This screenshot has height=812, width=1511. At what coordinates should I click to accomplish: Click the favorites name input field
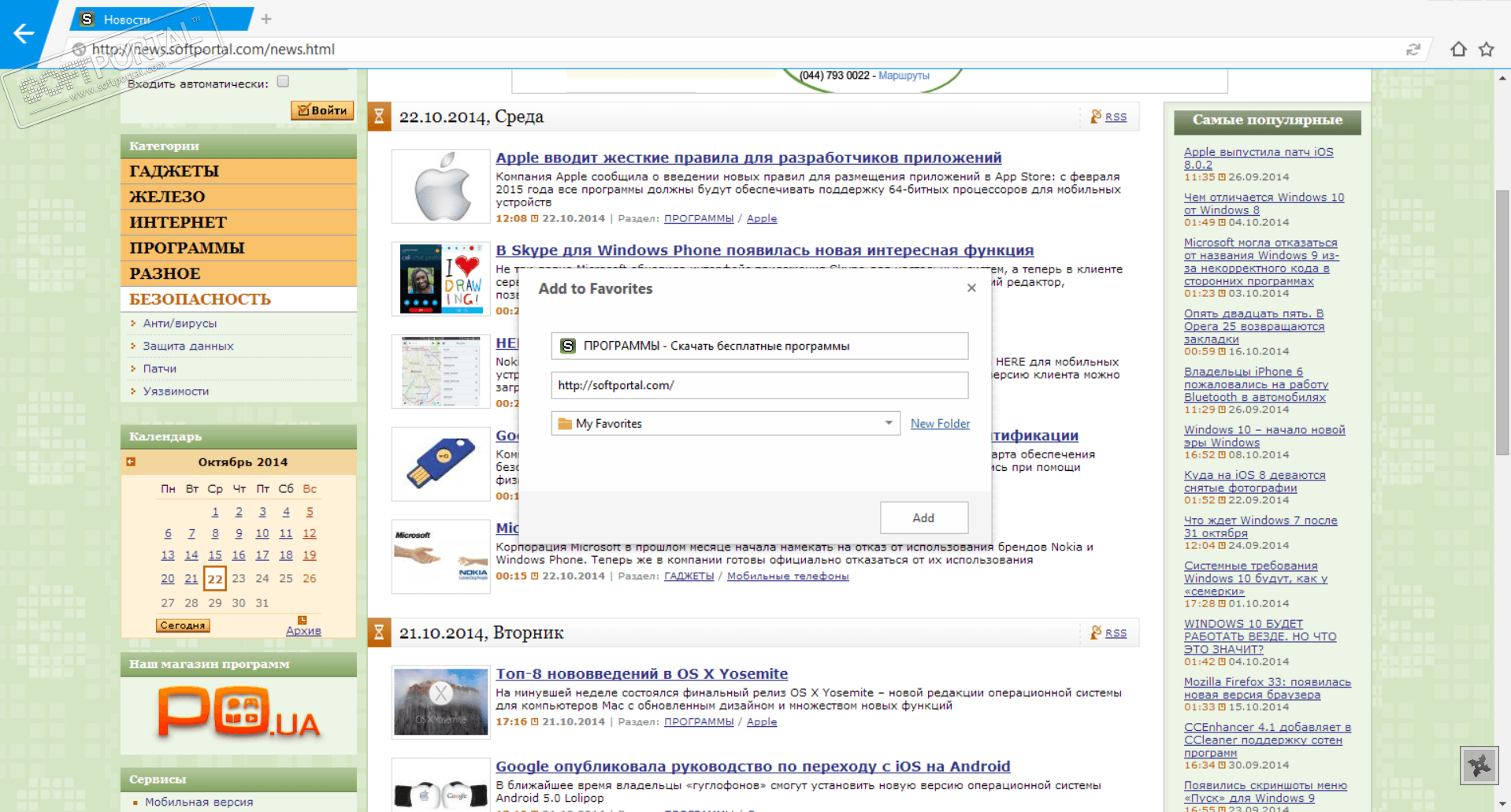click(x=759, y=346)
